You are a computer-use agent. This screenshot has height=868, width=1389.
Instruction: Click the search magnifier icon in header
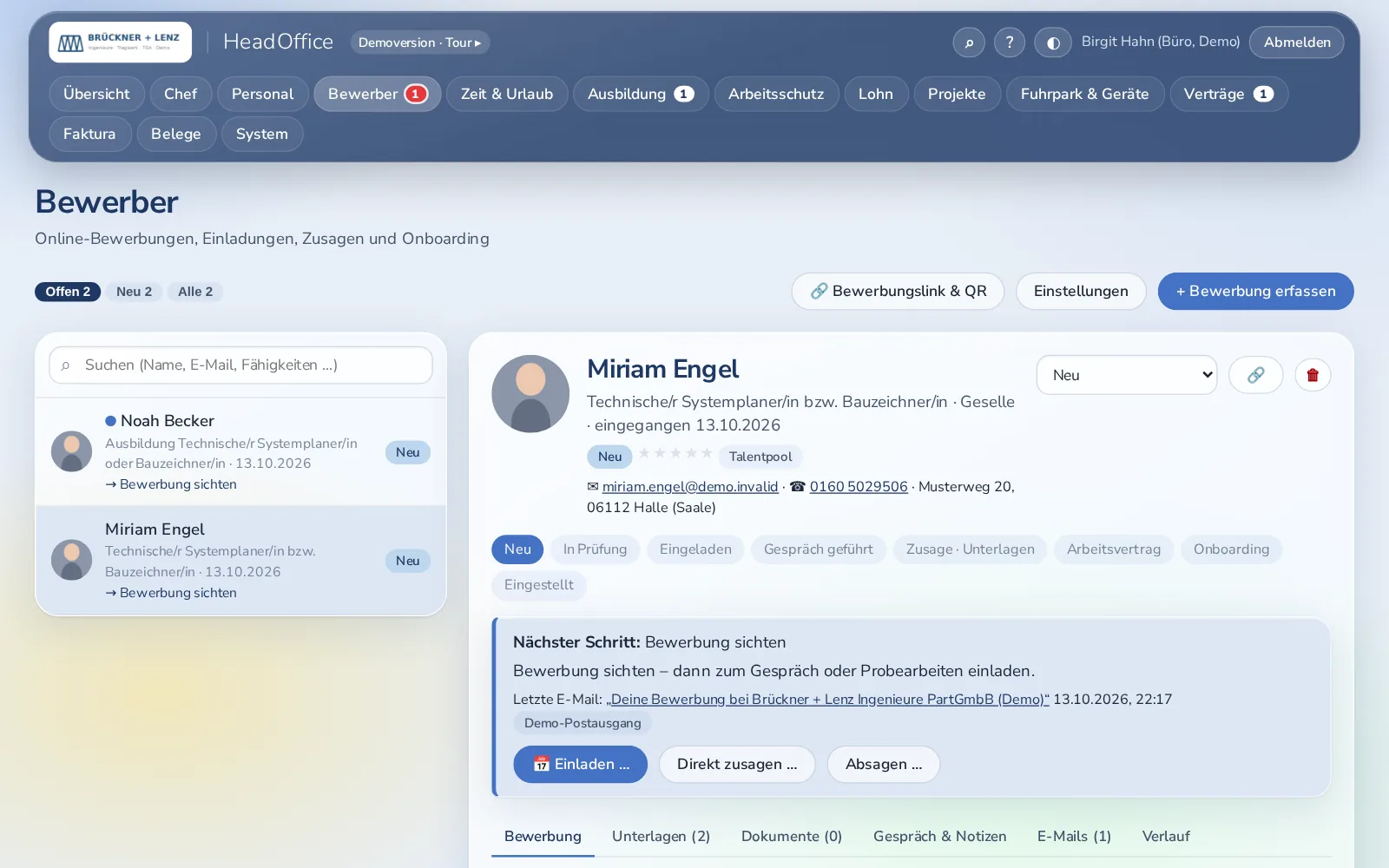pos(969,43)
